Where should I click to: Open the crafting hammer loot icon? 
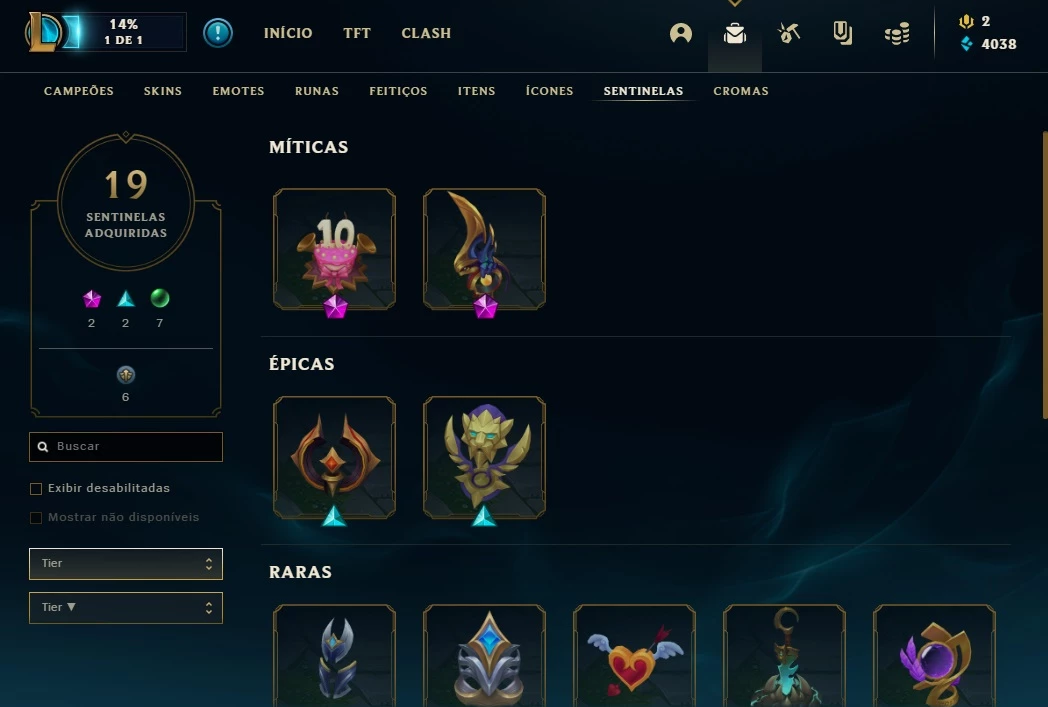(x=789, y=33)
